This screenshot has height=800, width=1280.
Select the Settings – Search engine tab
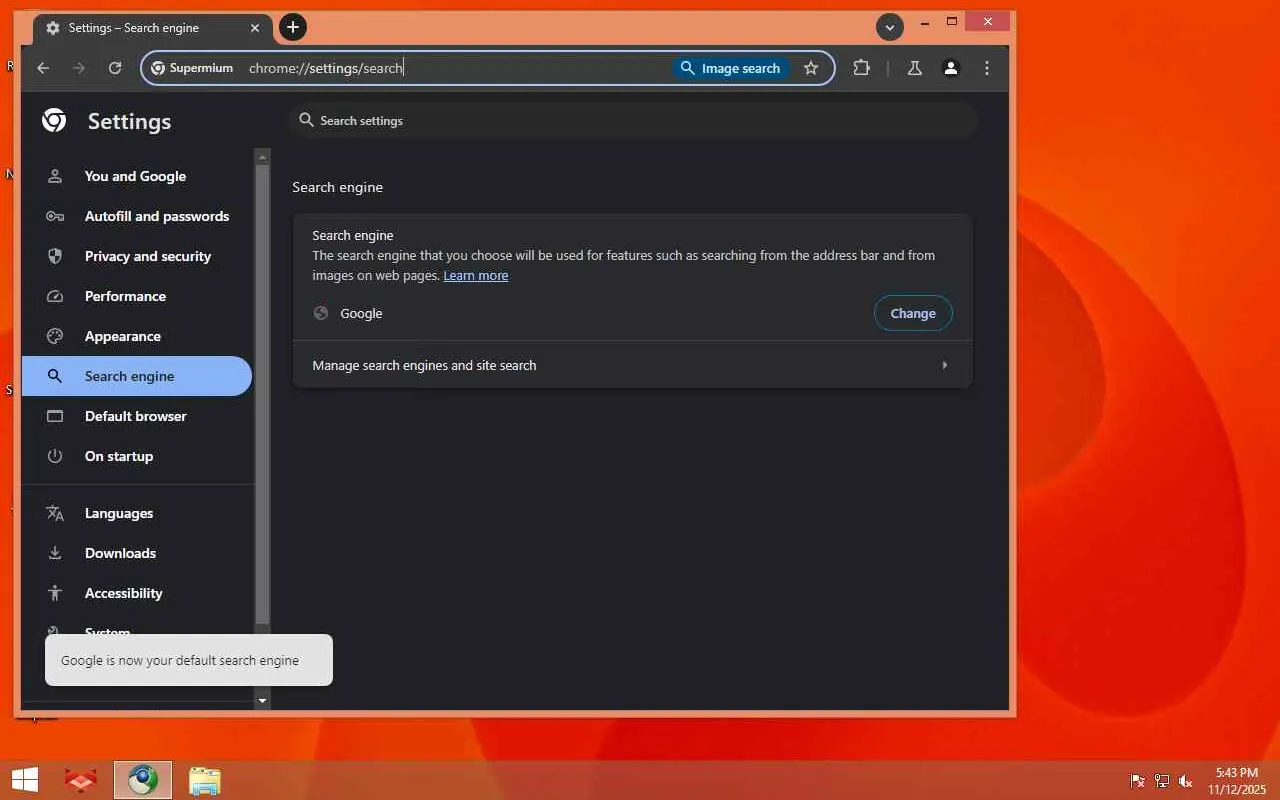[x=152, y=28]
